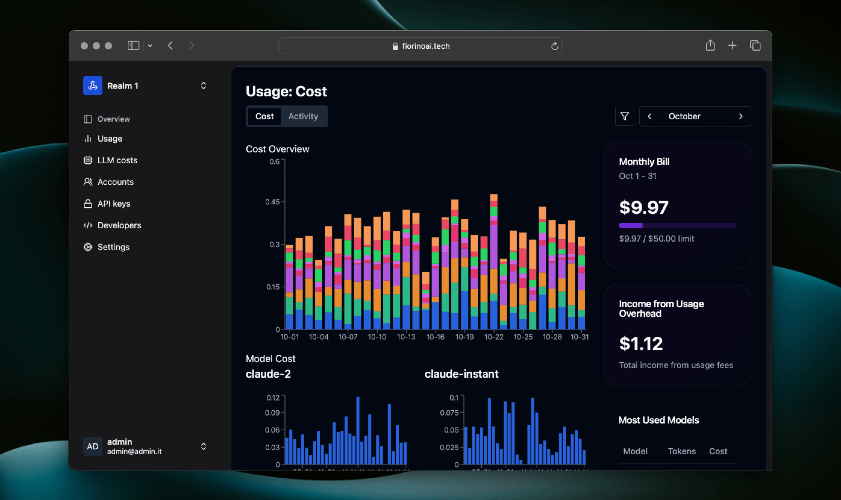The image size is (841, 500).
Task: Expand the Realm 1 switcher
Action: pos(203,86)
